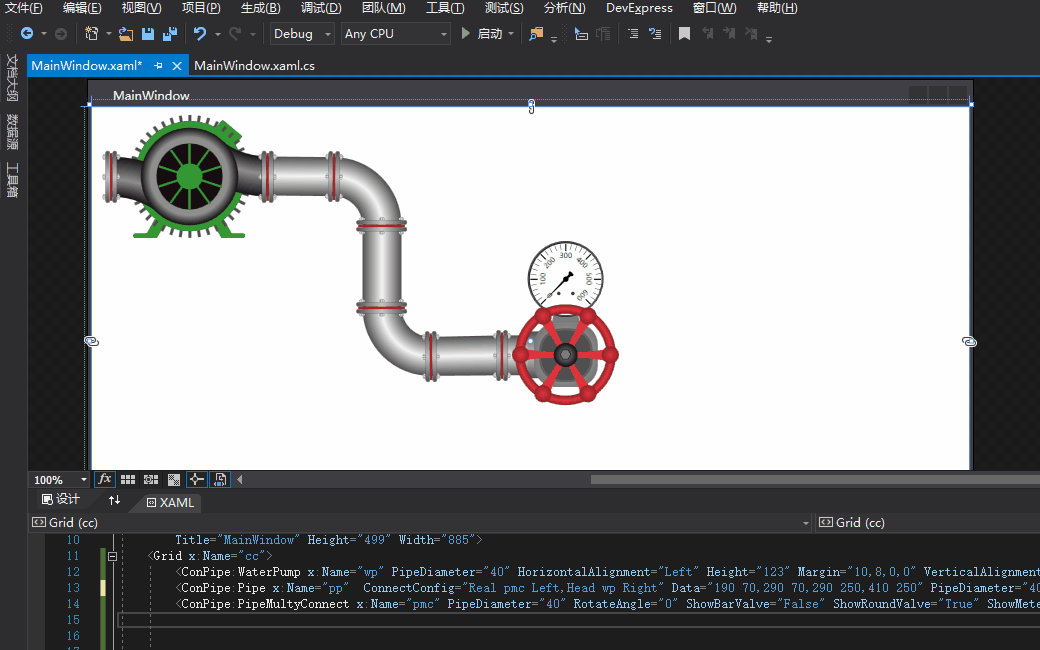Toggle the snap grid display button
The width and height of the screenshot is (1040, 650).
[128, 480]
